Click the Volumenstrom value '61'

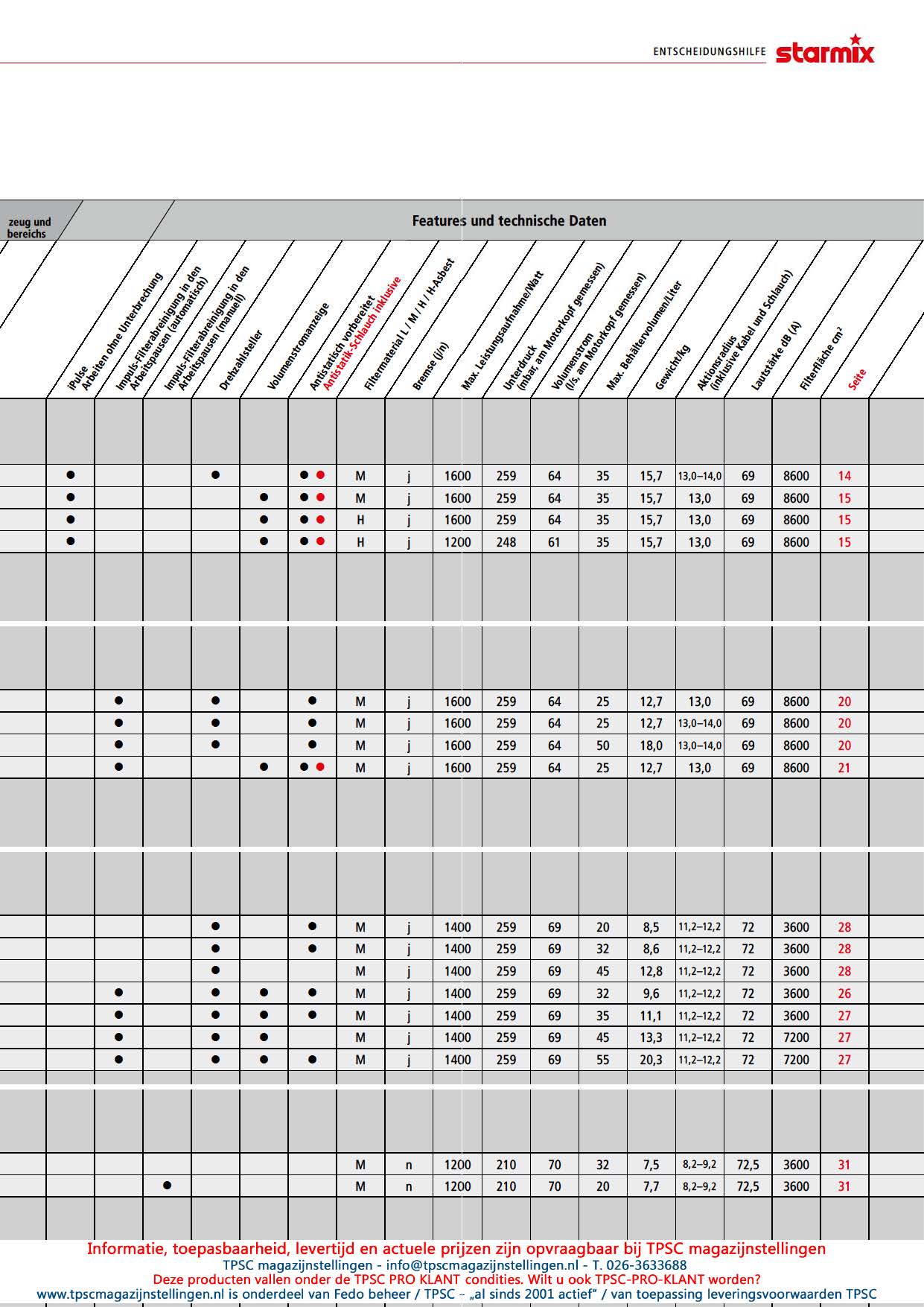(554, 542)
